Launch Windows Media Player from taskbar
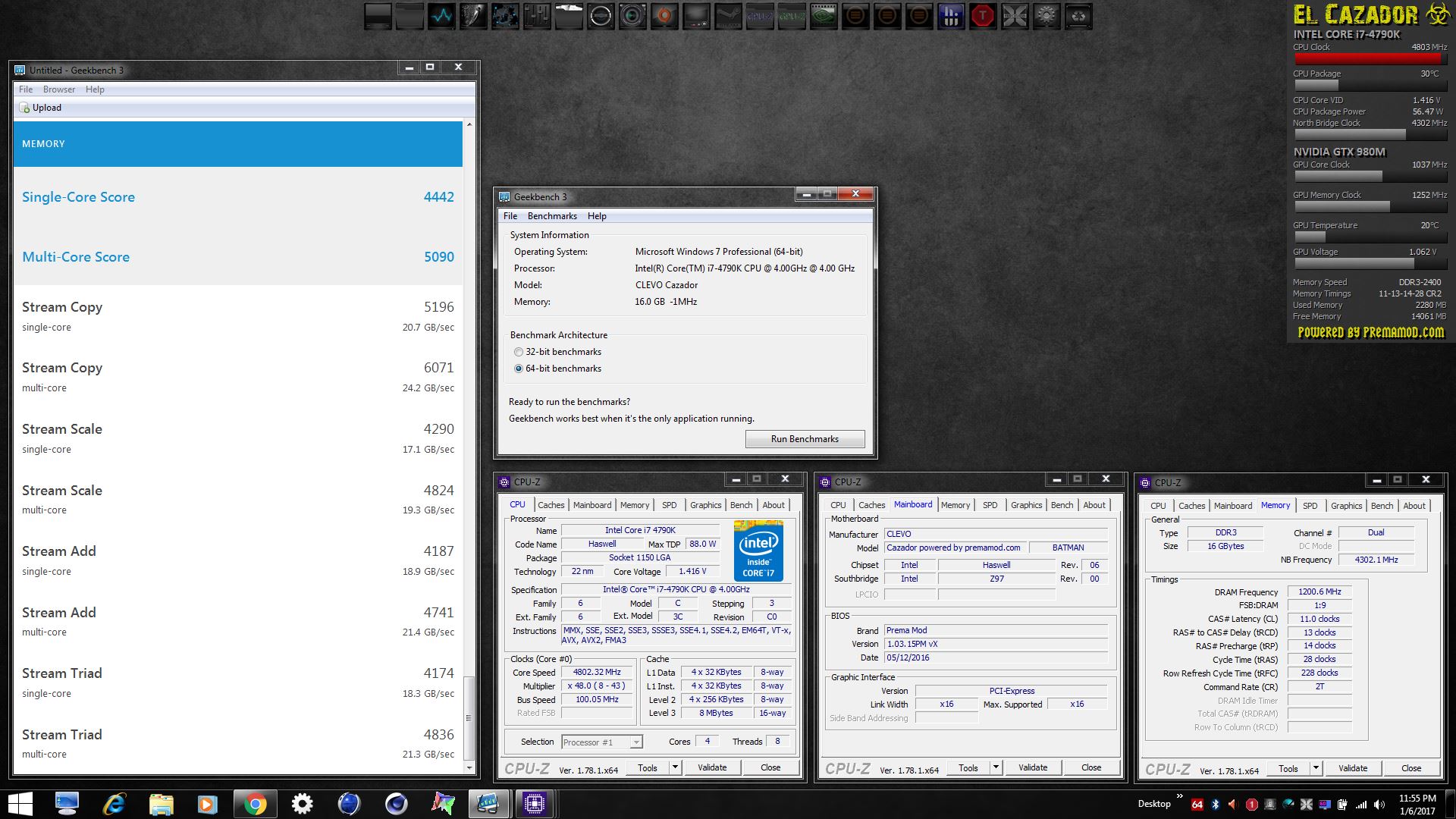Viewport: 1456px width, 819px height. pos(208,803)
